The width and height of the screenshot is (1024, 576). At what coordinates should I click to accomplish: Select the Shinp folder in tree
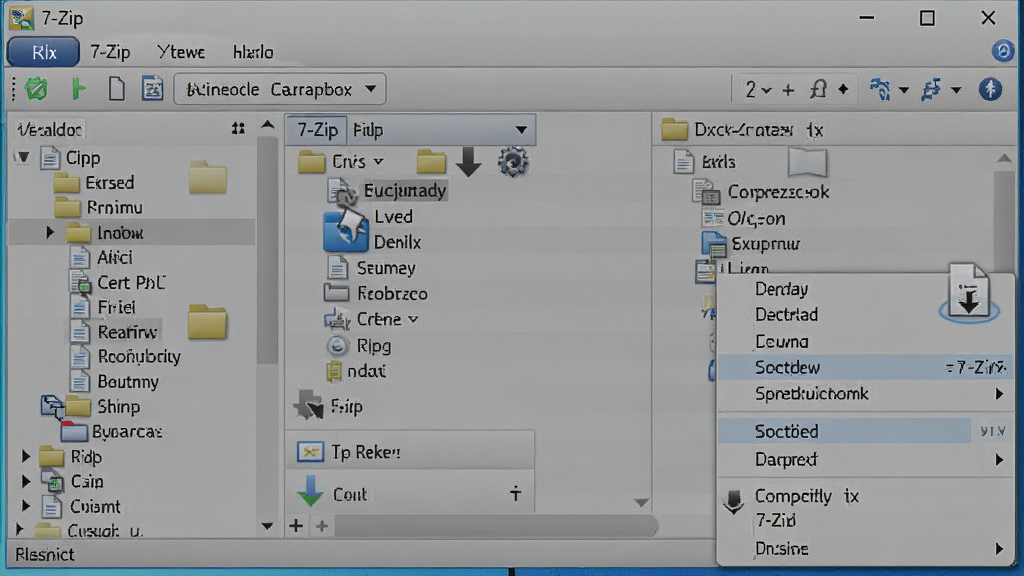[x=103, y=407]
